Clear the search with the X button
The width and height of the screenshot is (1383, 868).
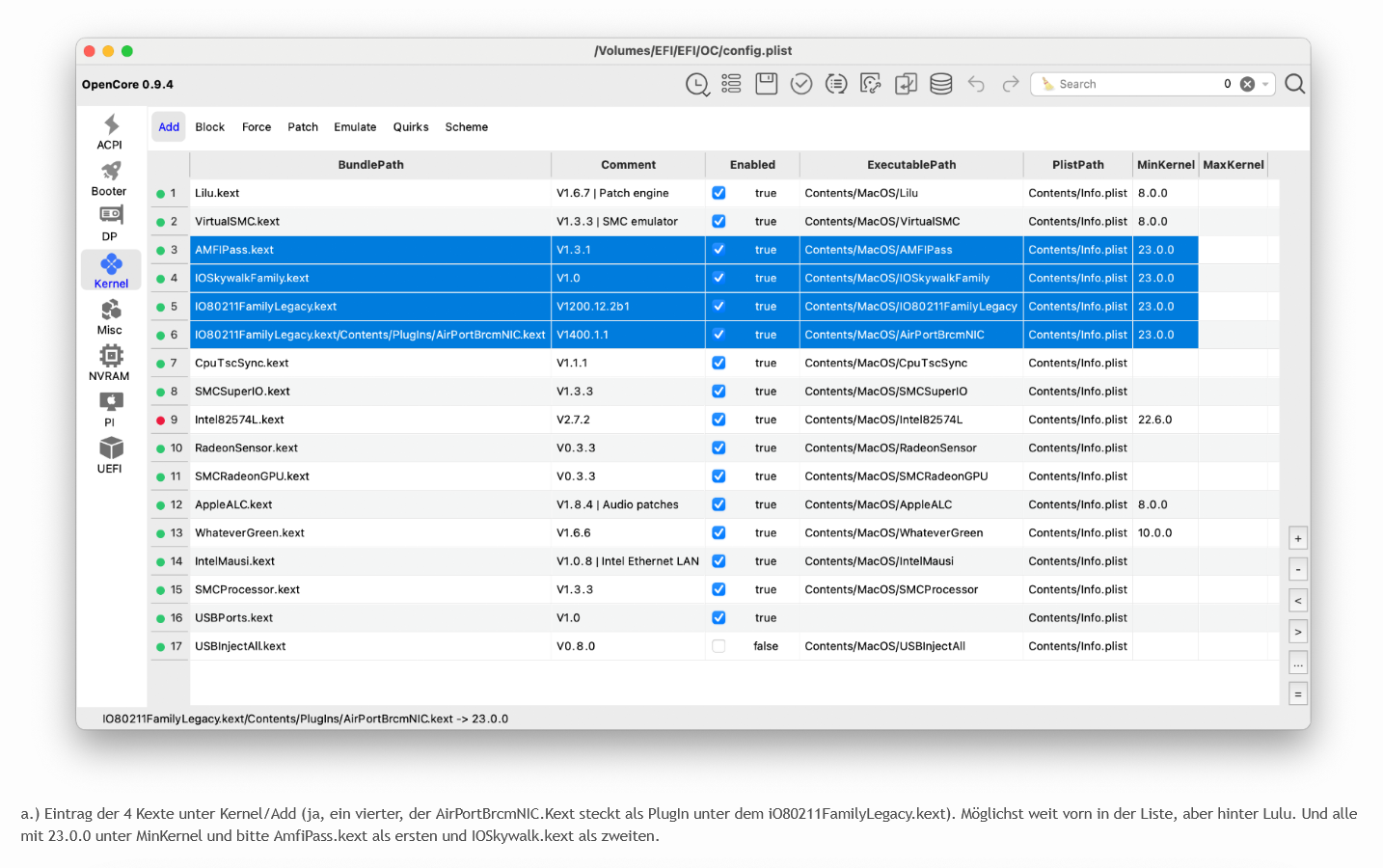tap(1247, 84)
